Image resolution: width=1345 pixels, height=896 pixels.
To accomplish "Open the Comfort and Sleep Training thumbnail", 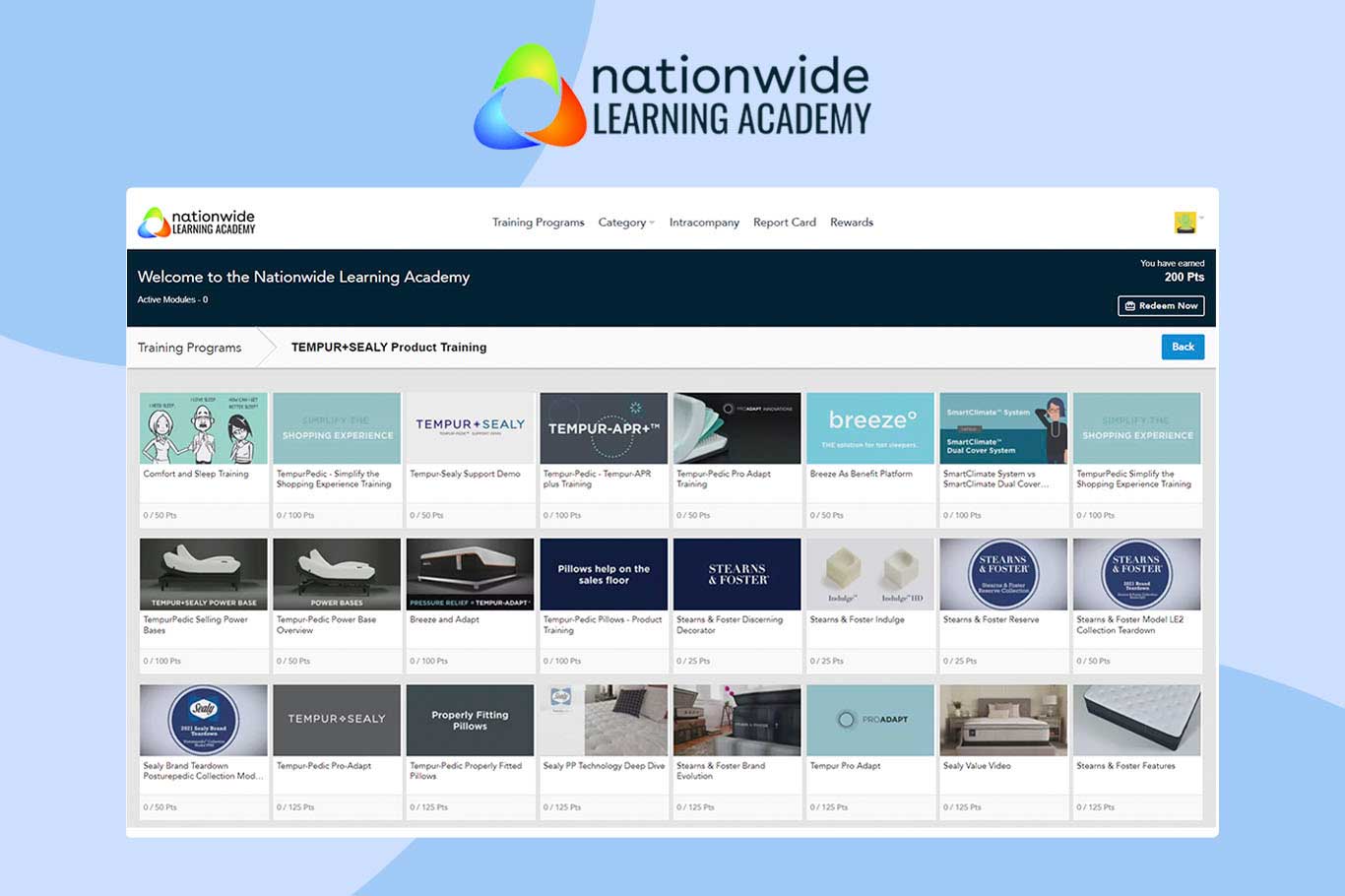I will click(x=204, y=428).
